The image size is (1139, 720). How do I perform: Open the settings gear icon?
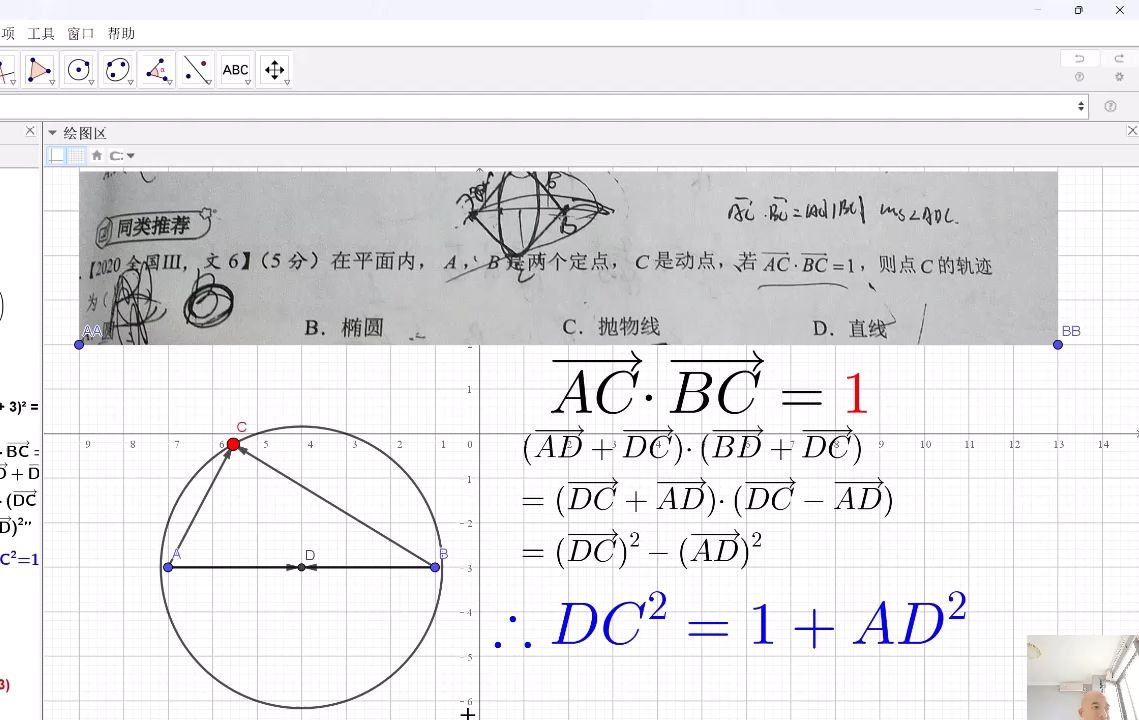pyautogui.click(x=1119, y=77)
